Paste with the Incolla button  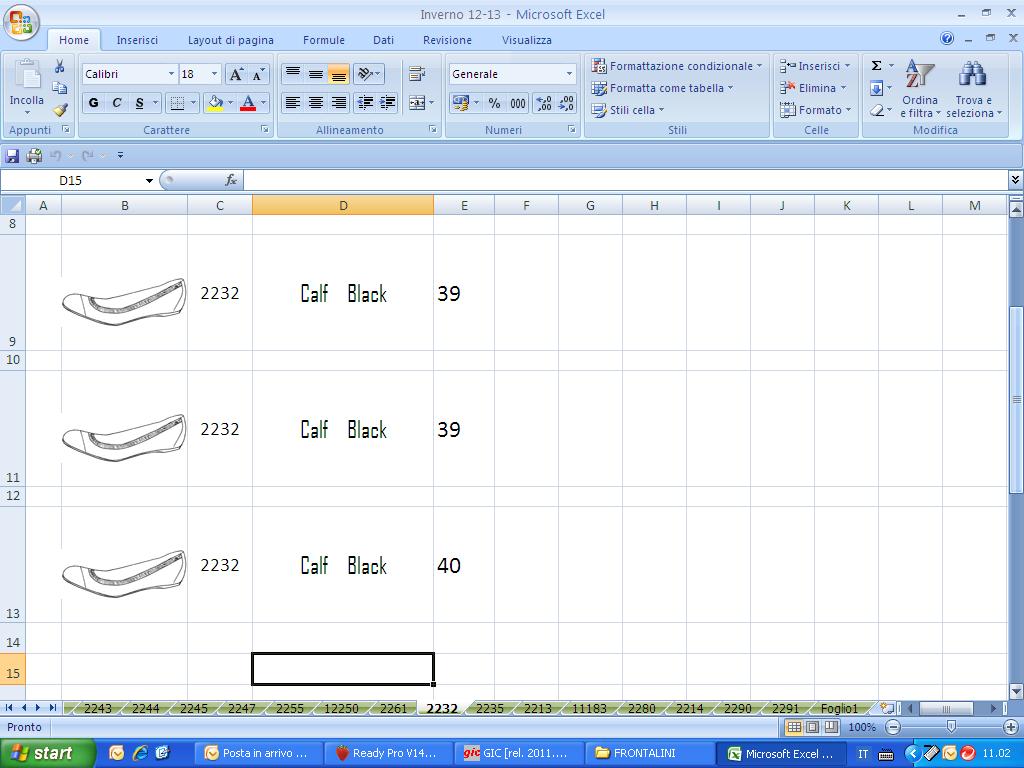click(x=27, y=88)
